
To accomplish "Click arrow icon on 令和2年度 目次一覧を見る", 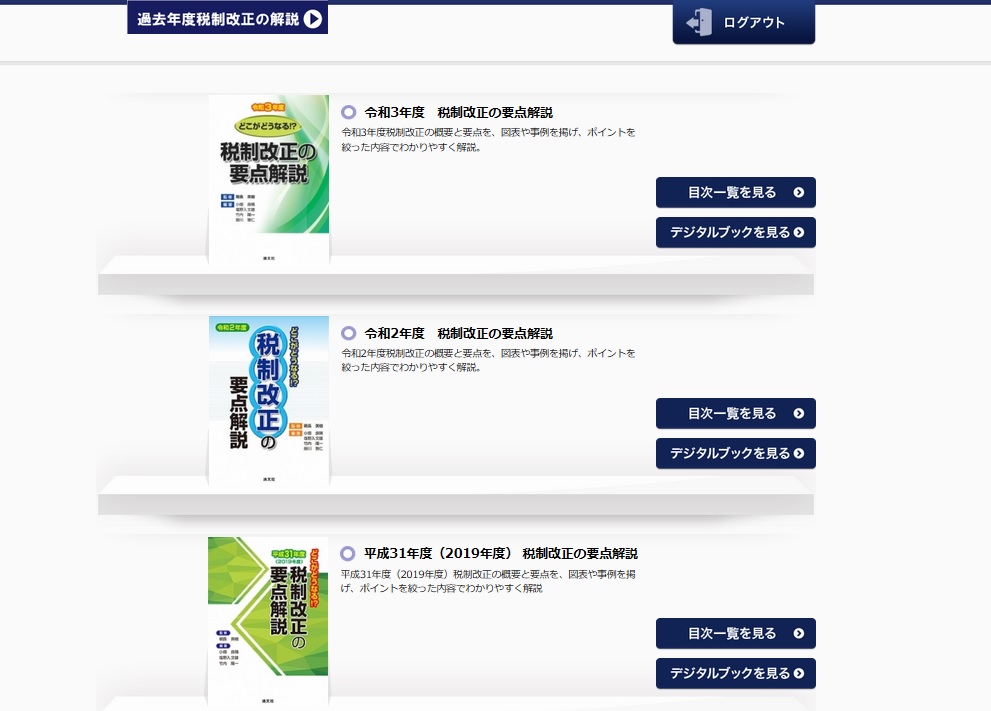I will [x=799, y=413].
